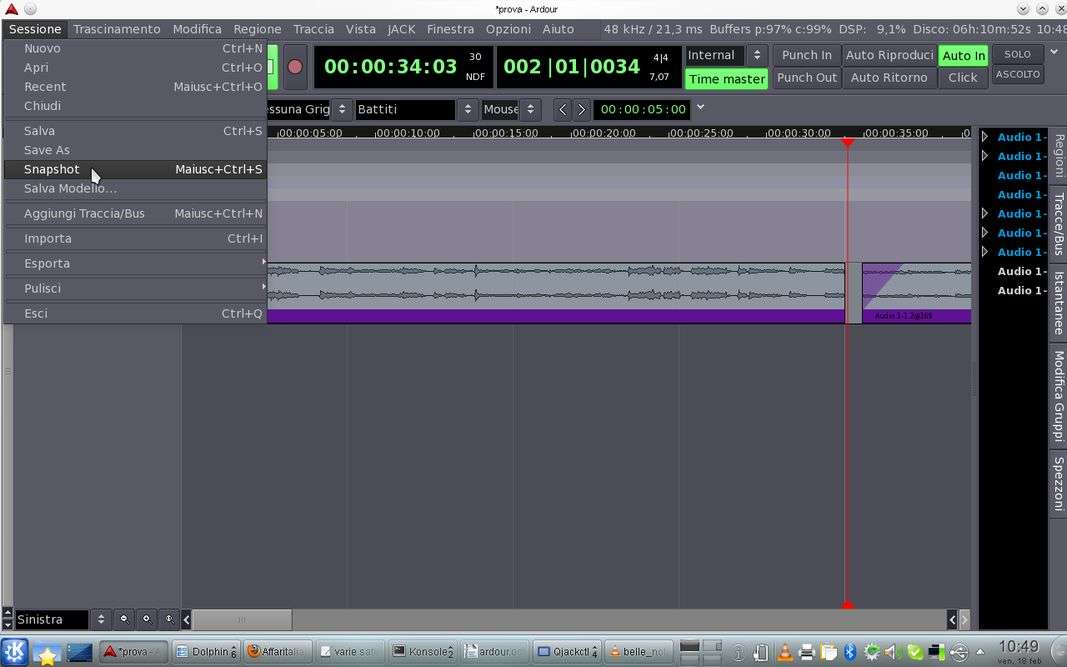Click the next nudge arrow button
The width and height of the screenshot is (1067, 667).
click(581, 109)
